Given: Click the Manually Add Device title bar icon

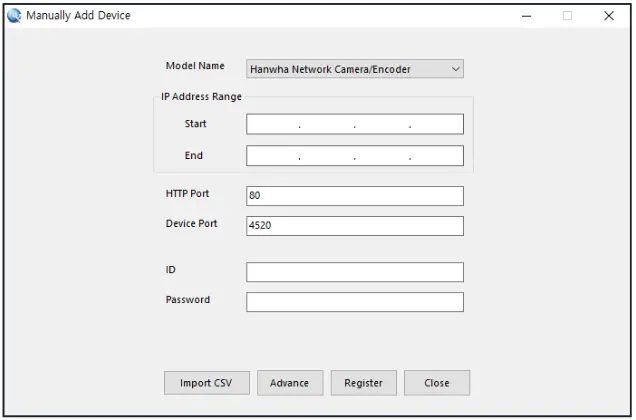Looking at the screenshot, I should [14, 16].
